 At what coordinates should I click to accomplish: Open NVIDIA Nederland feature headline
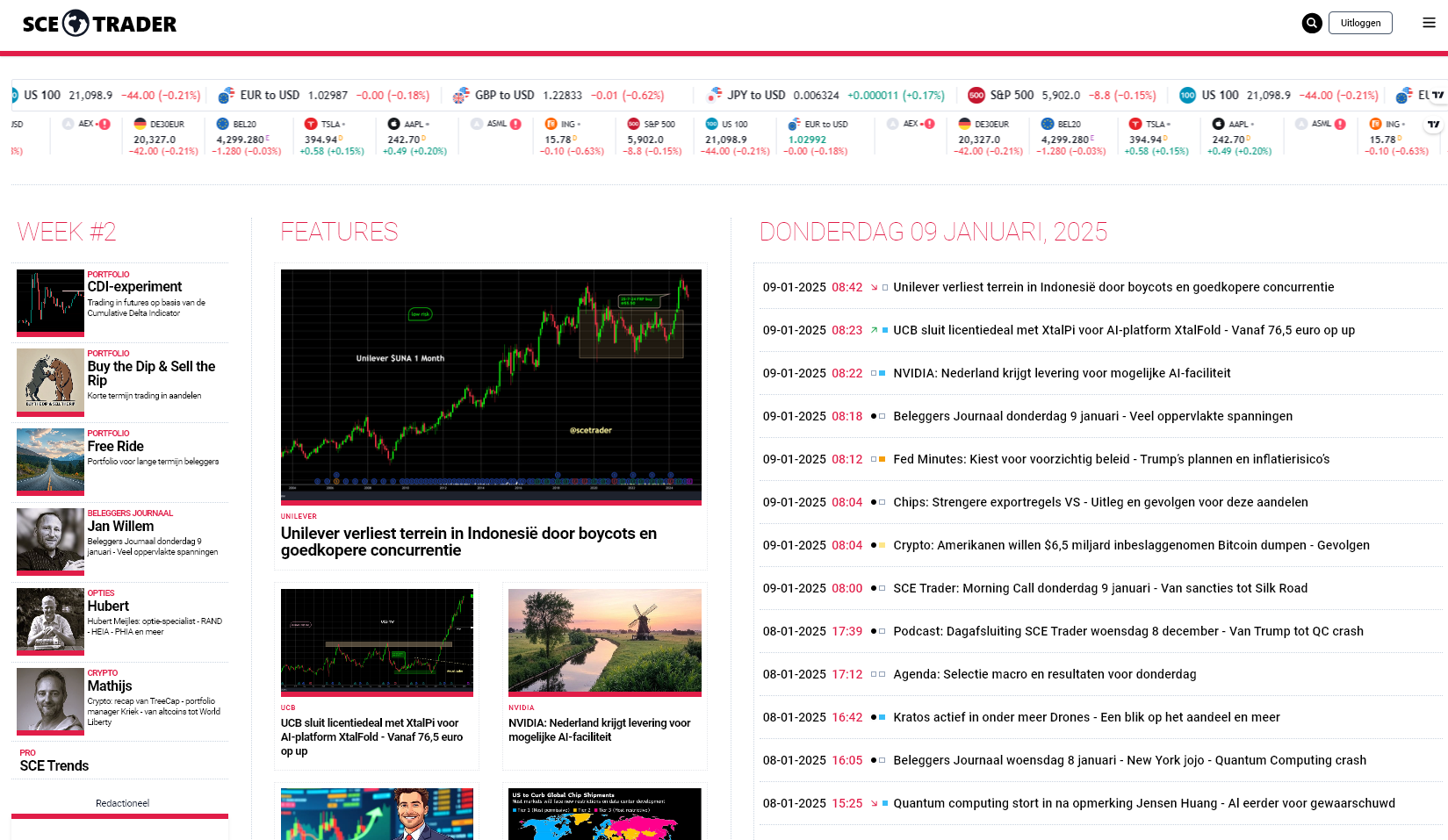(600, 730)
